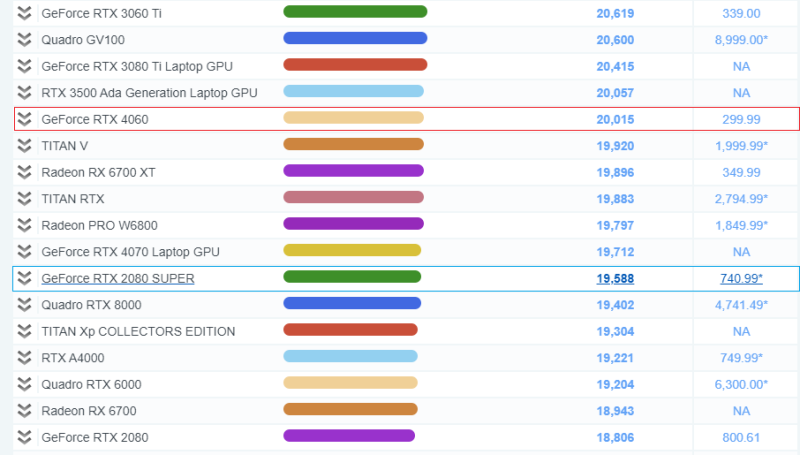Expand the GeForce RTX 4060 row chevron
The width and height of the screenshot is (800, 455).
pyautogui.click(x=24, y=119)
